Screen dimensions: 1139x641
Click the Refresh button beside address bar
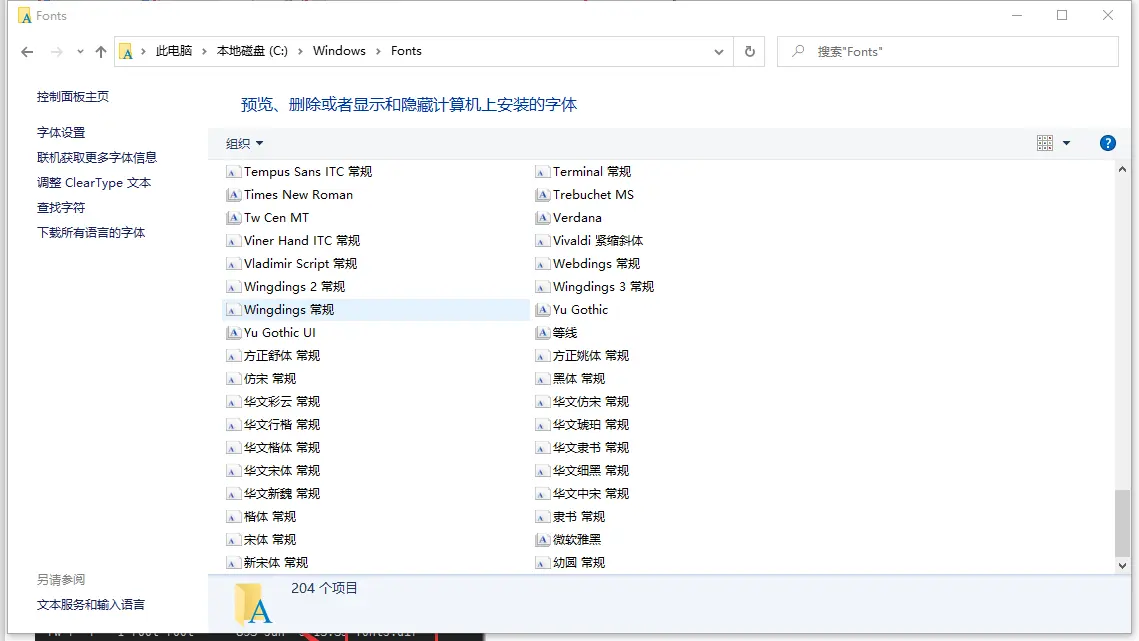[x=749, y=52]
